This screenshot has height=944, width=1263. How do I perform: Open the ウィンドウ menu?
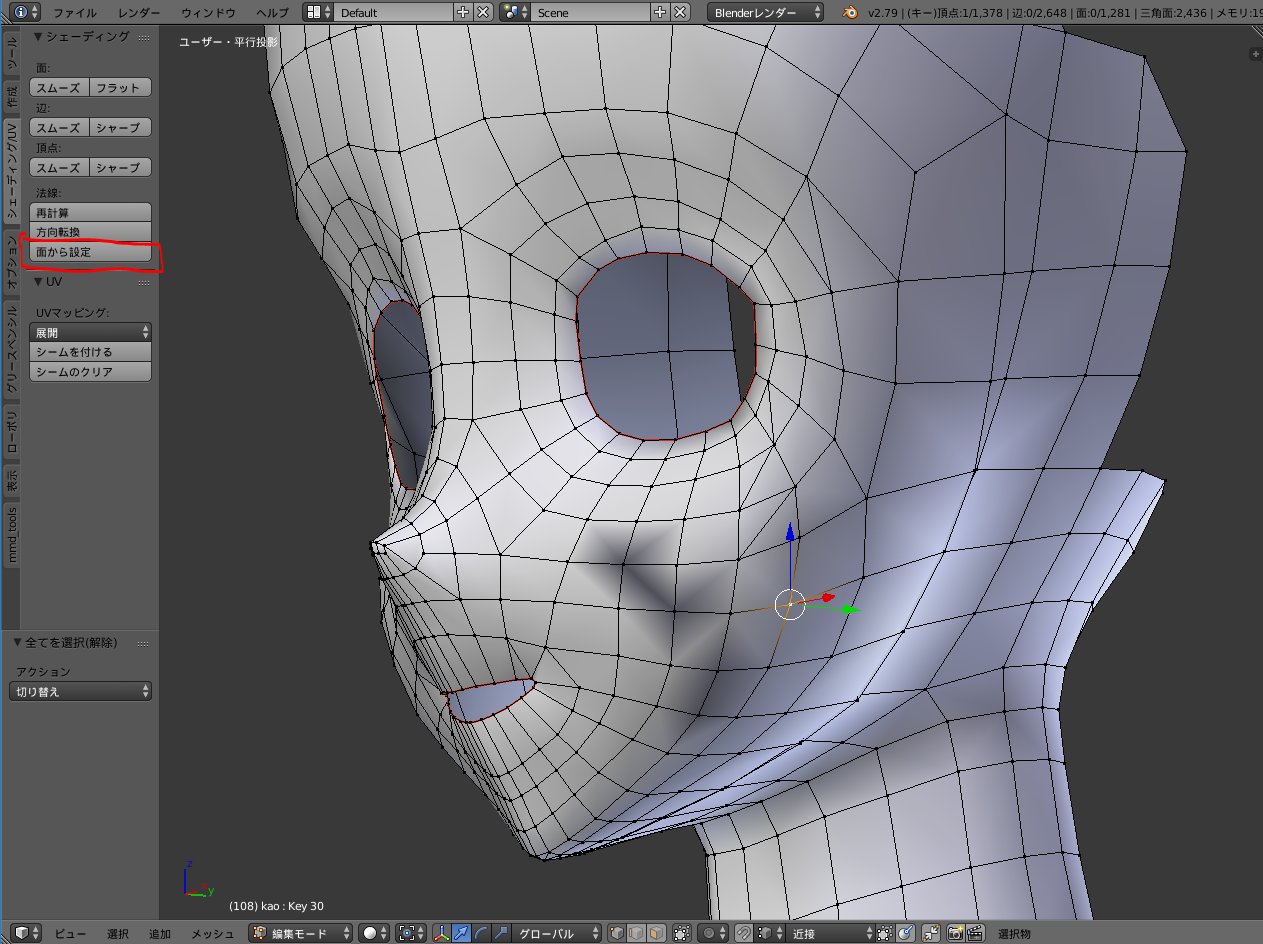208,12
